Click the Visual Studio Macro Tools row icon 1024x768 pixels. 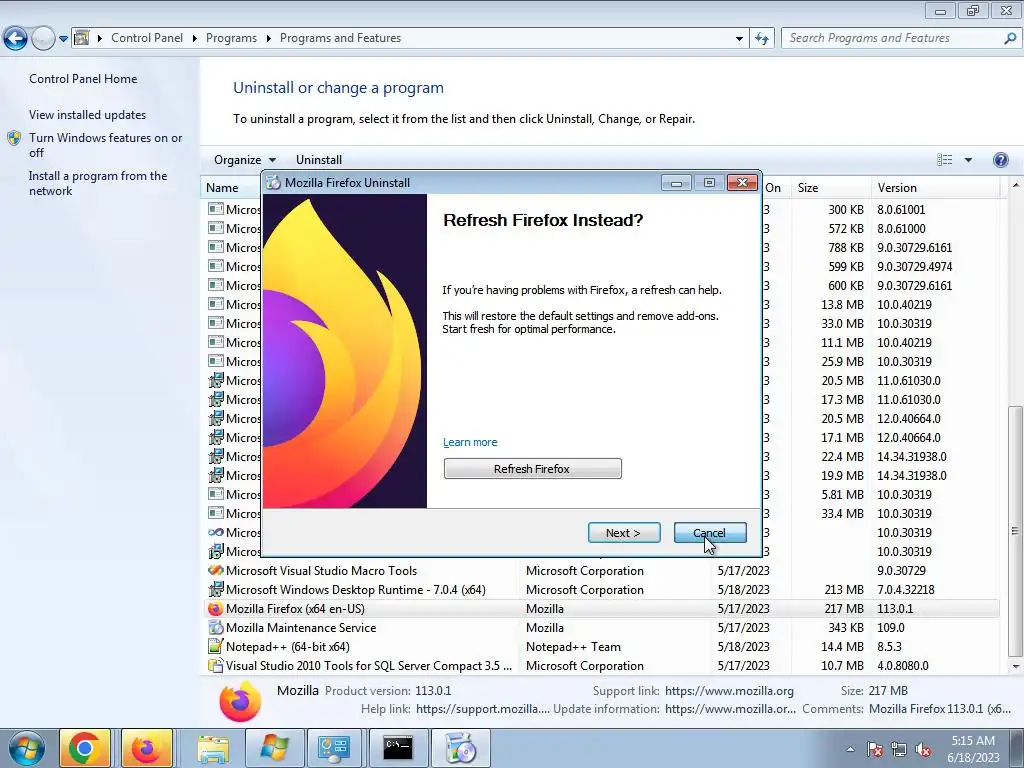point(215,571)
